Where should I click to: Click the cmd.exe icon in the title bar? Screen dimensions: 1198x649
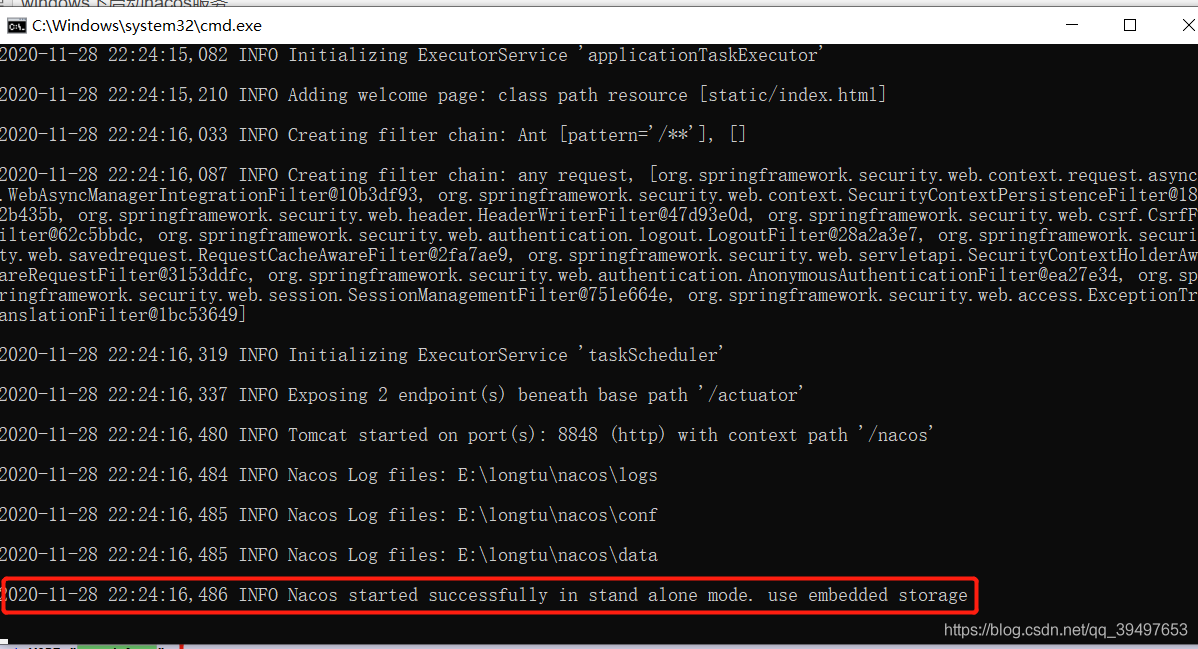16,26
